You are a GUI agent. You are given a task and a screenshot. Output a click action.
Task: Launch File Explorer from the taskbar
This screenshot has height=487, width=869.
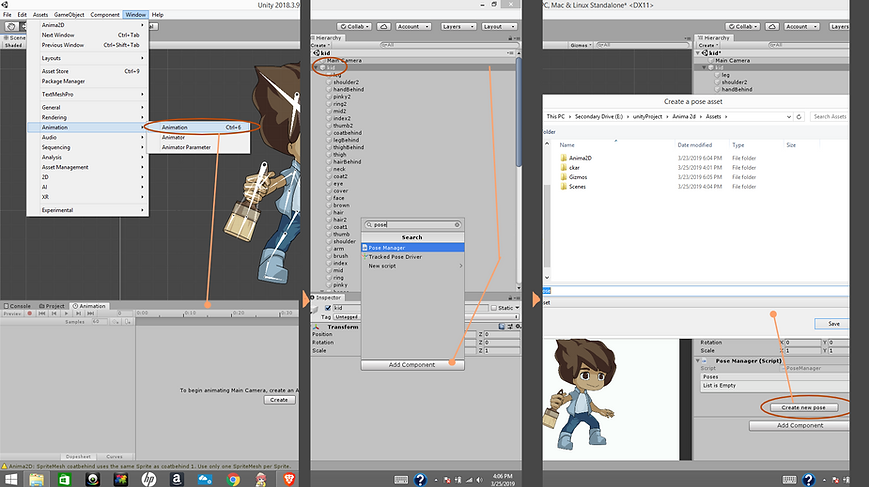37,479
